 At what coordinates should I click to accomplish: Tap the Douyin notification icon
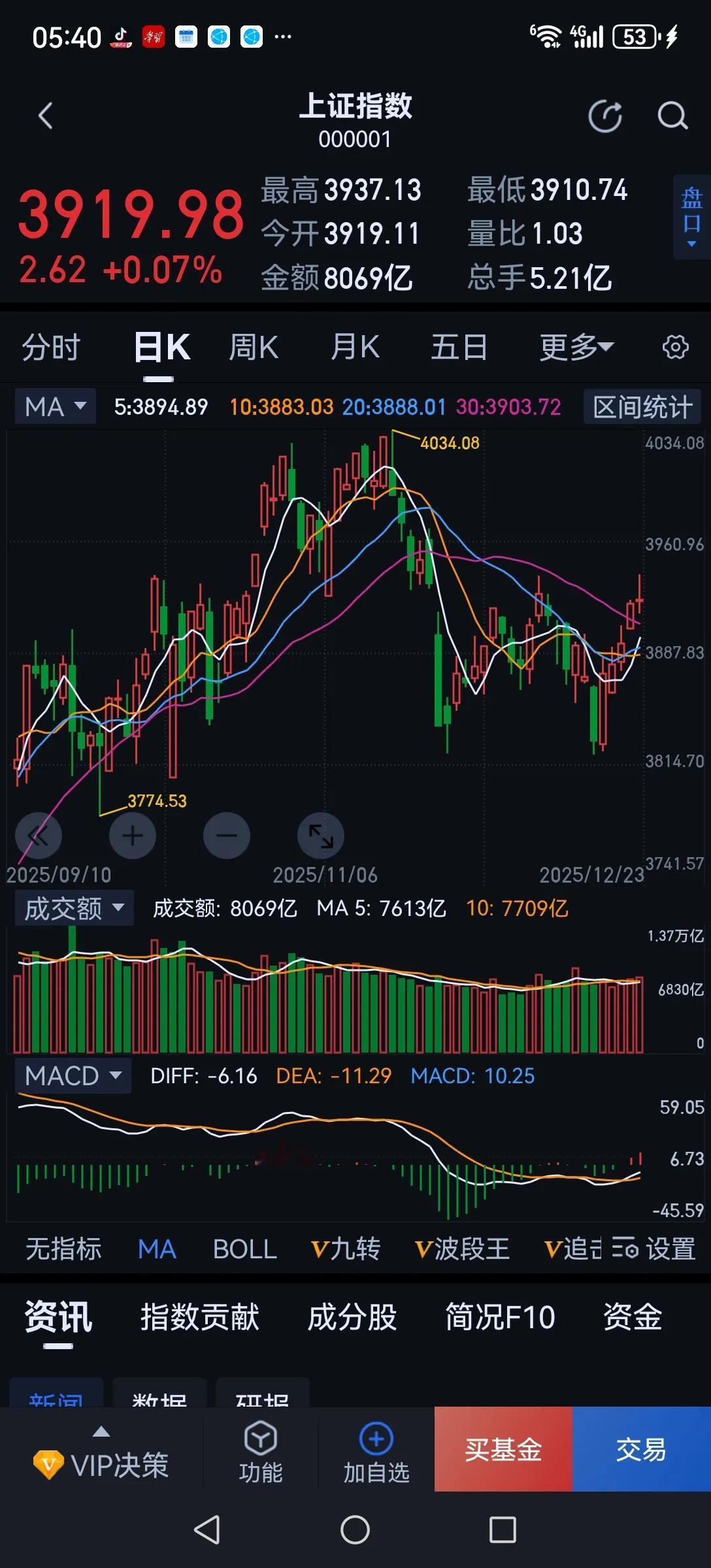[x=121, y=37]
